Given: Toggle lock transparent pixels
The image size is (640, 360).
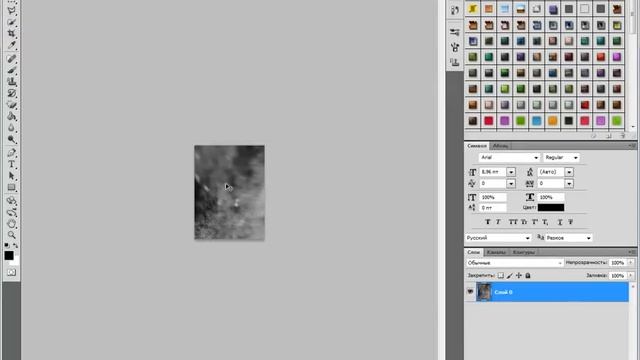Looking at the screenshot, I should point(500,276).
